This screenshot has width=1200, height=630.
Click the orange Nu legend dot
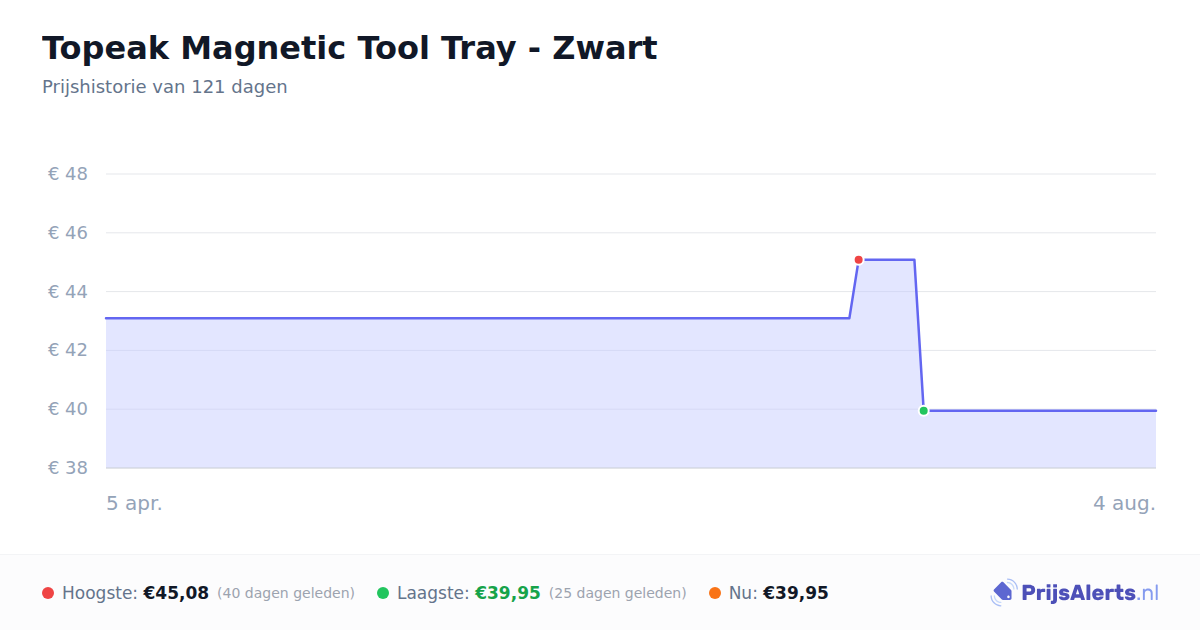click(x=715, y=593)
